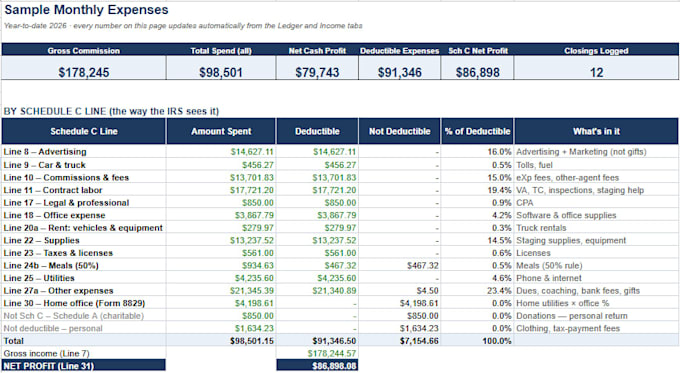Viewport: 680px width, 373px height.
Task: Select Line 30 – Home office (Form 8829)
Action: [x=74, y=303]
